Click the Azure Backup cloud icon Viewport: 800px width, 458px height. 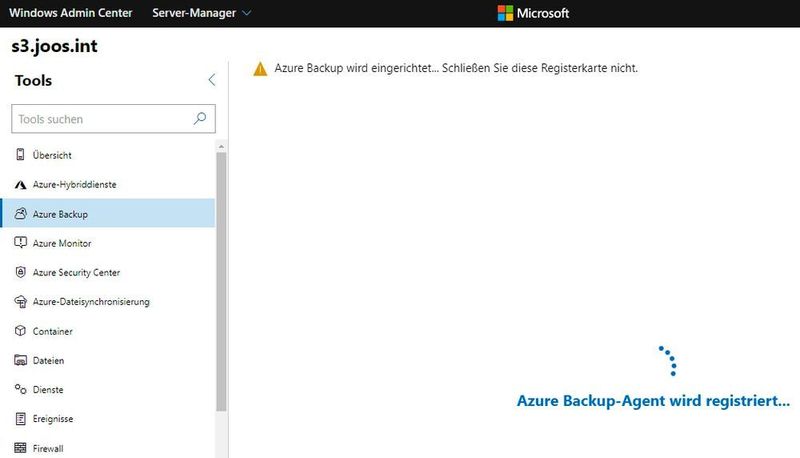point(20,214)
